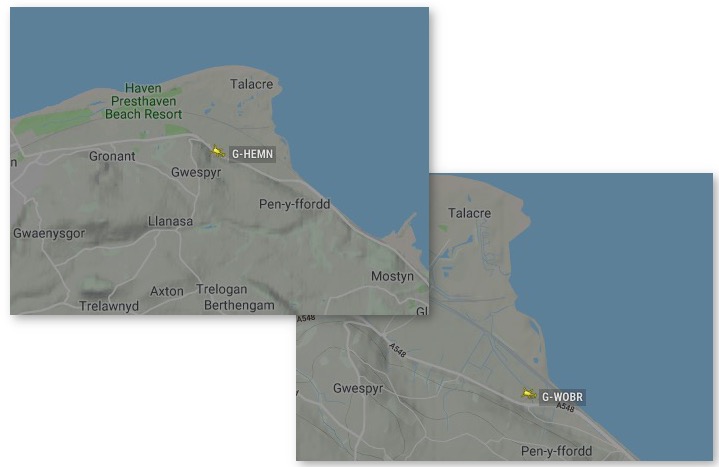
Task: Select the G-HEMN callsign label
Action: pyautogui.click(x=252, y=154)
